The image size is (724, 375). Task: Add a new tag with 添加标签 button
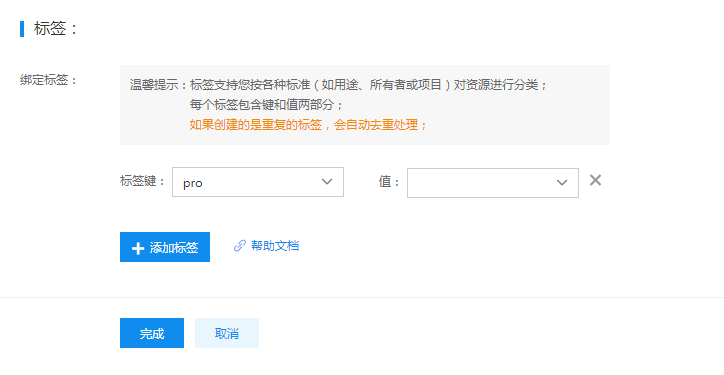coord(165,247)
